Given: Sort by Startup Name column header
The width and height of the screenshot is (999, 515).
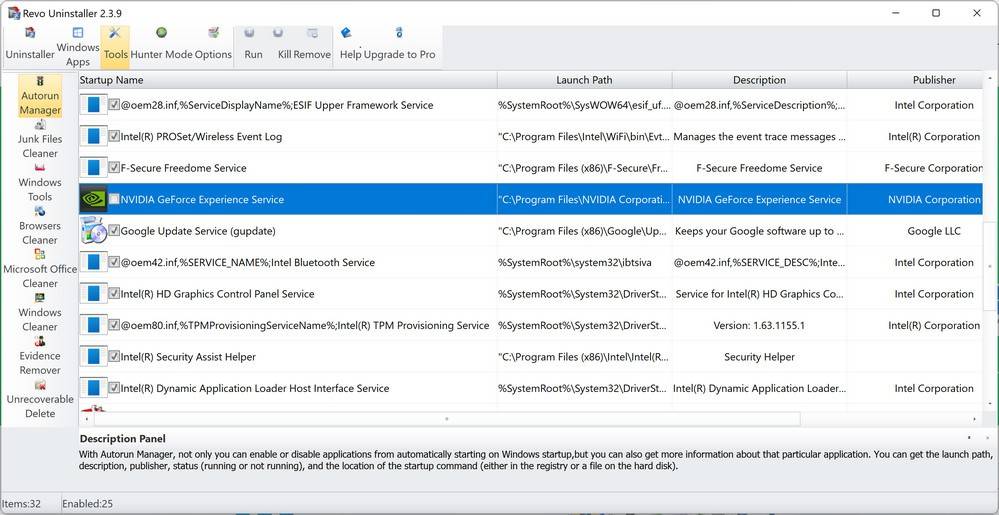Looking at the screenshot, I should tap(288, 80).
